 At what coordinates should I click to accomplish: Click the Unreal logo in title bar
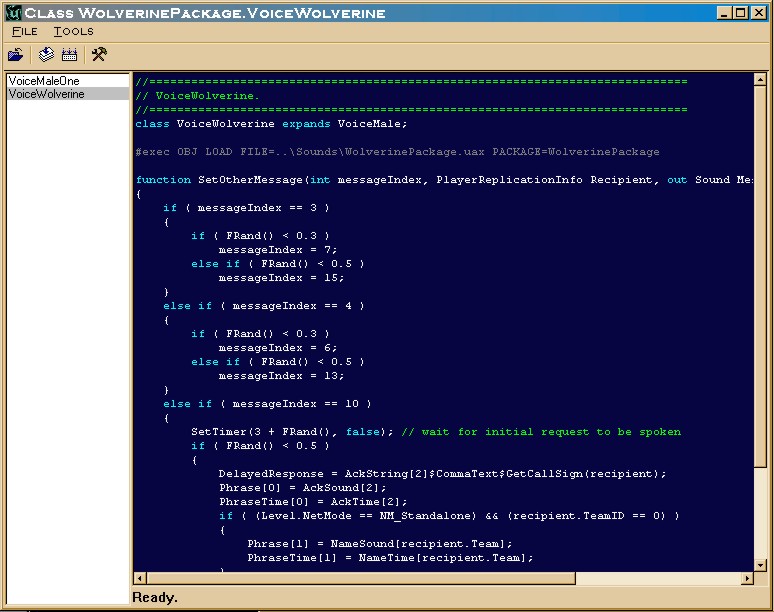pyautogui.click(x=12, y=13)
